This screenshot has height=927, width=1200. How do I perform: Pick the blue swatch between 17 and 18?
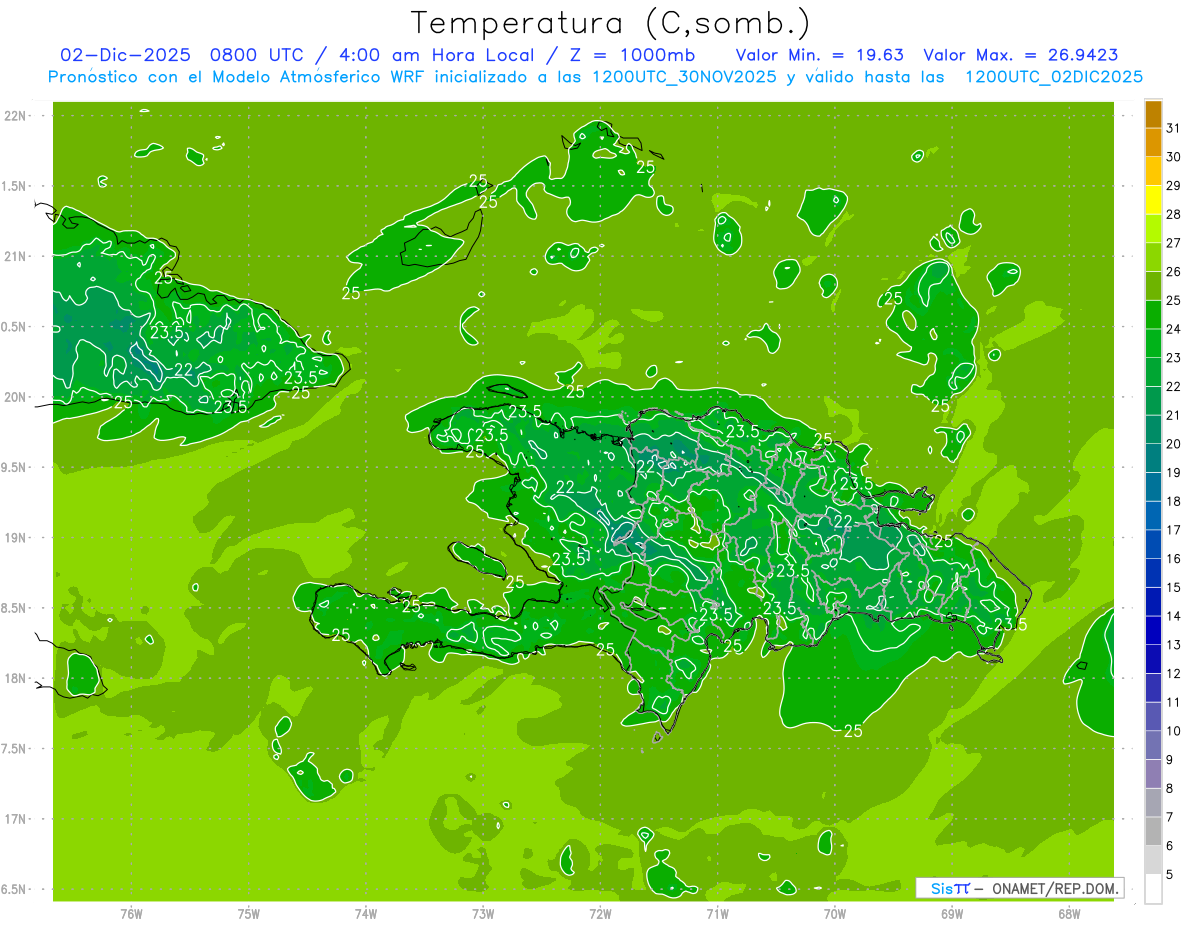tap(1153, 516)
